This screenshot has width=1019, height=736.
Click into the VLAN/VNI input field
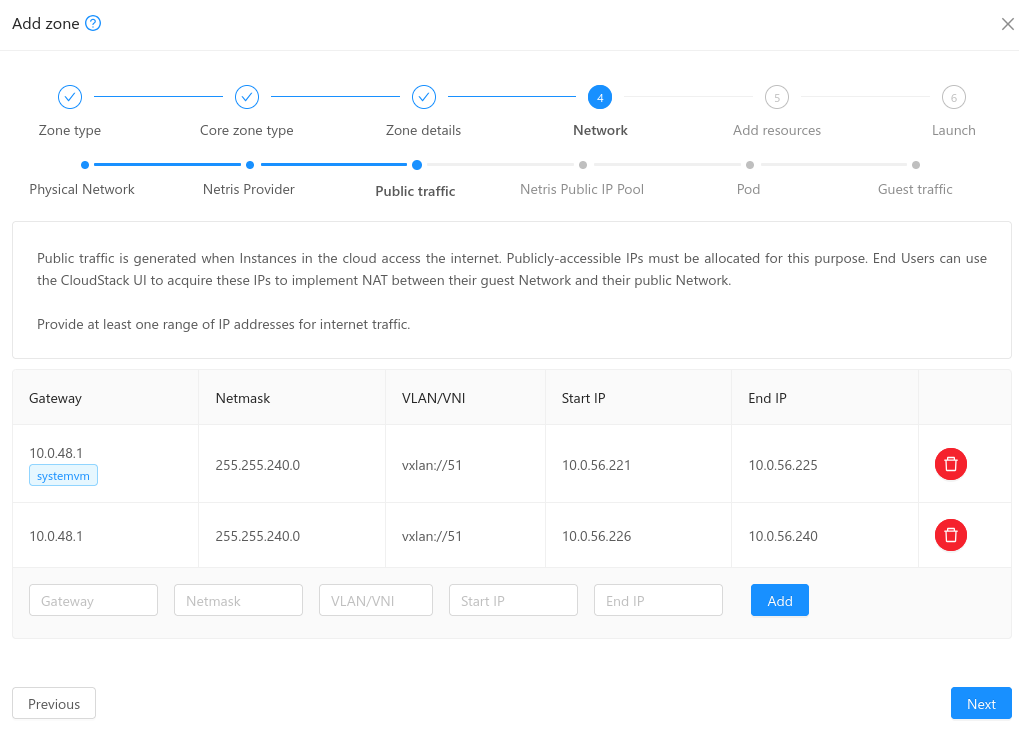pyautogui.click(x=375, y=600)
